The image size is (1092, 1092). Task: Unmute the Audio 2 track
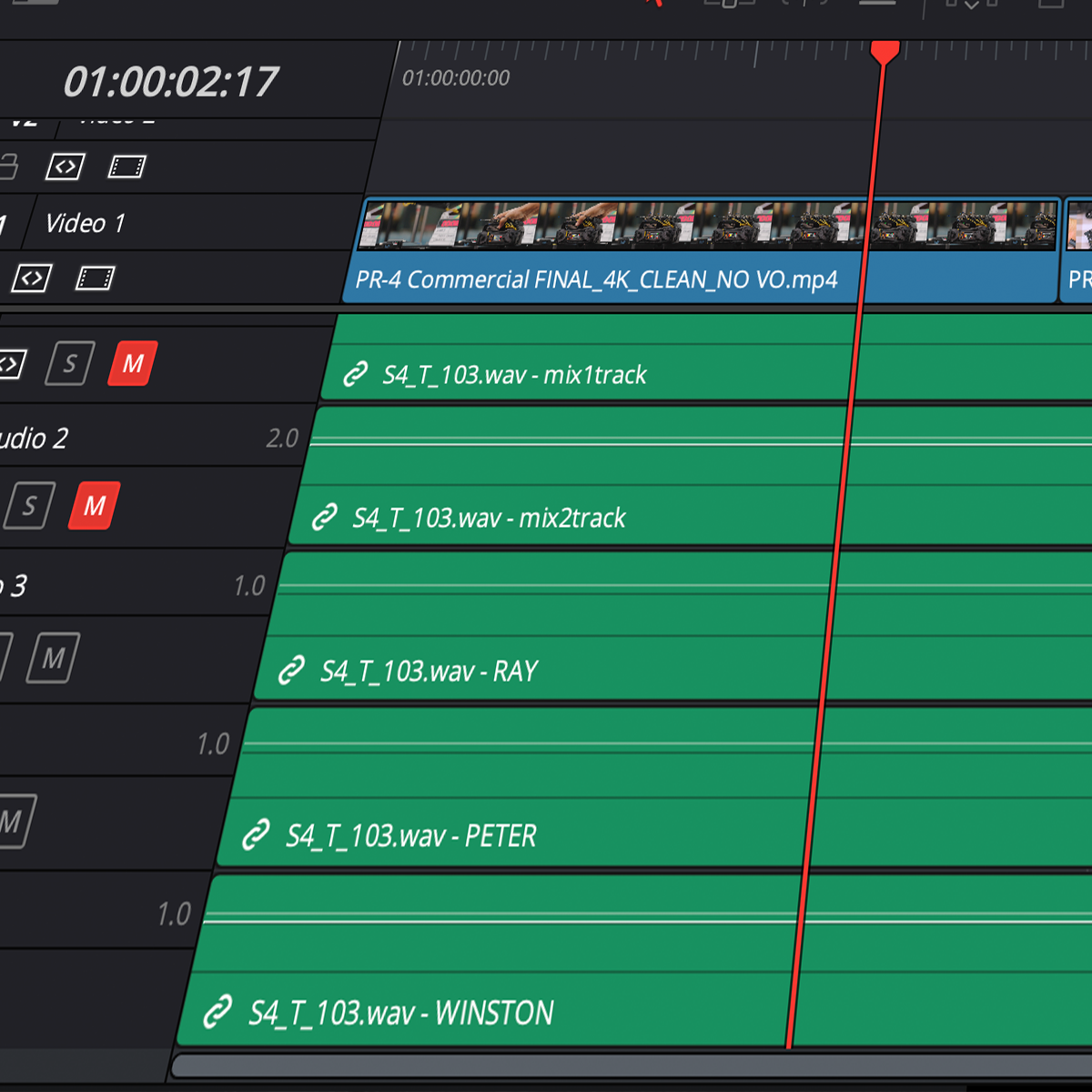95,506
